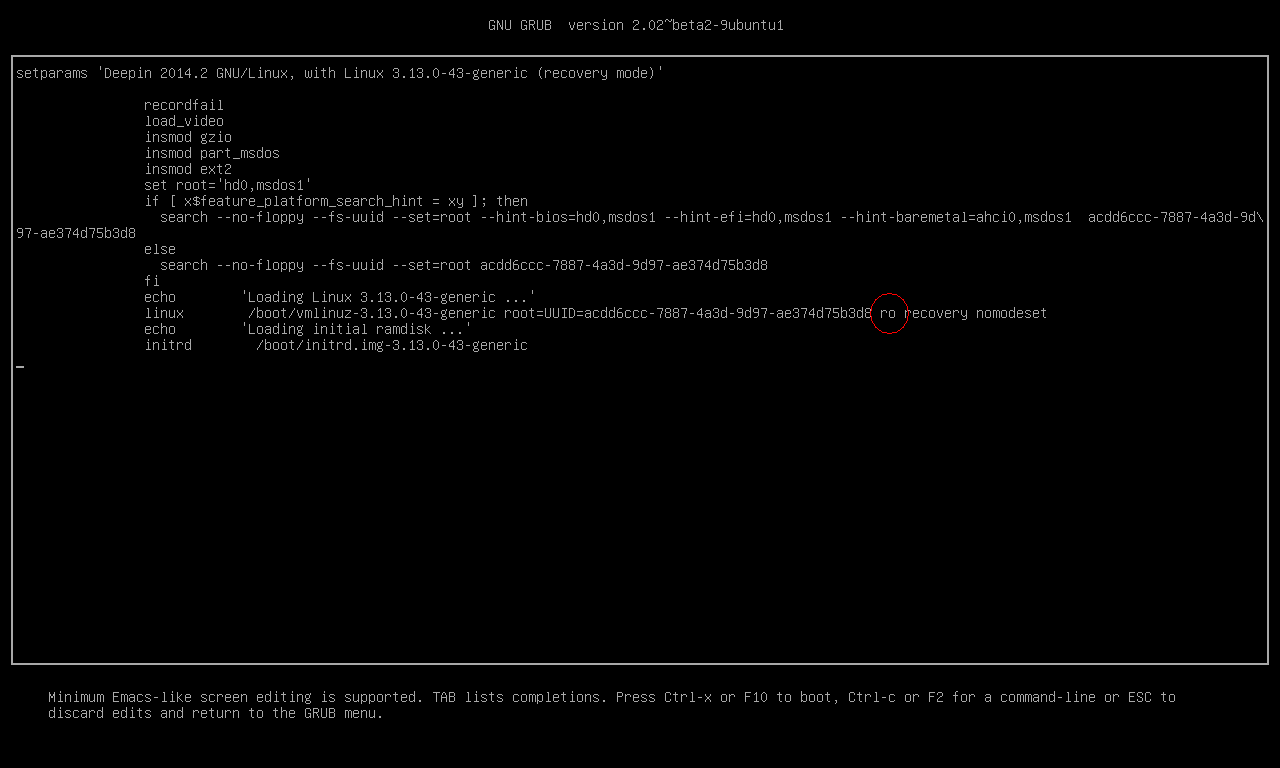Click the 'insmod ext2' line

pyautogui.click(x=188, y=169)
